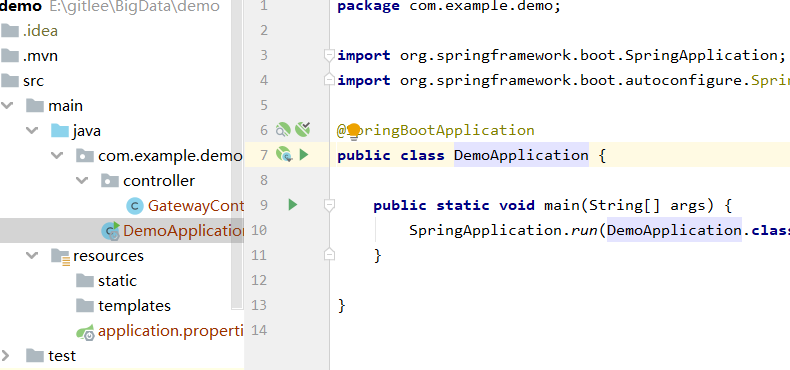790x370 pixels.
Task: Click the main folder icon
Action: [35, 105]
